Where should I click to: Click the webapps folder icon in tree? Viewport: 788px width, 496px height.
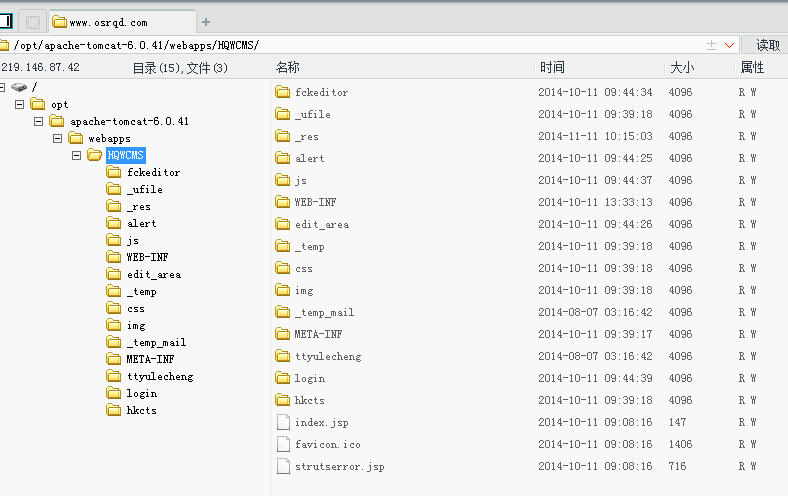pos(75,138)
